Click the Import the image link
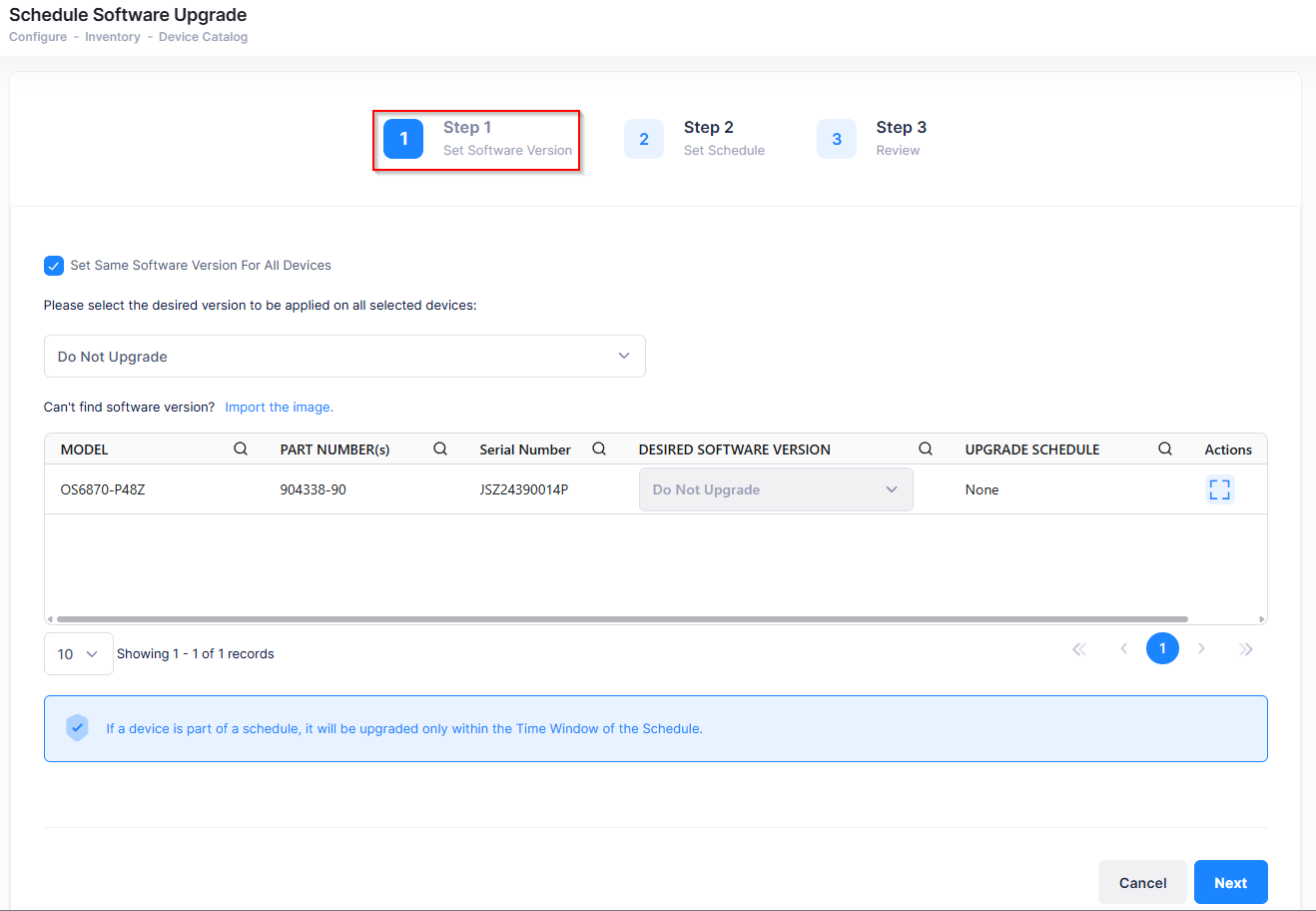Image resolution: width=1316 pixels, height=911 pixels. pyautogui.click(x=279, y=408)
